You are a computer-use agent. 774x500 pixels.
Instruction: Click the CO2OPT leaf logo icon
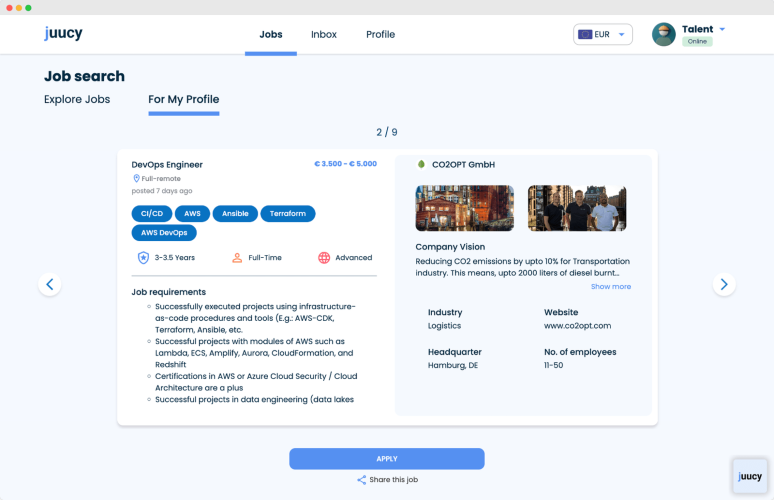[x=421, y=164]
